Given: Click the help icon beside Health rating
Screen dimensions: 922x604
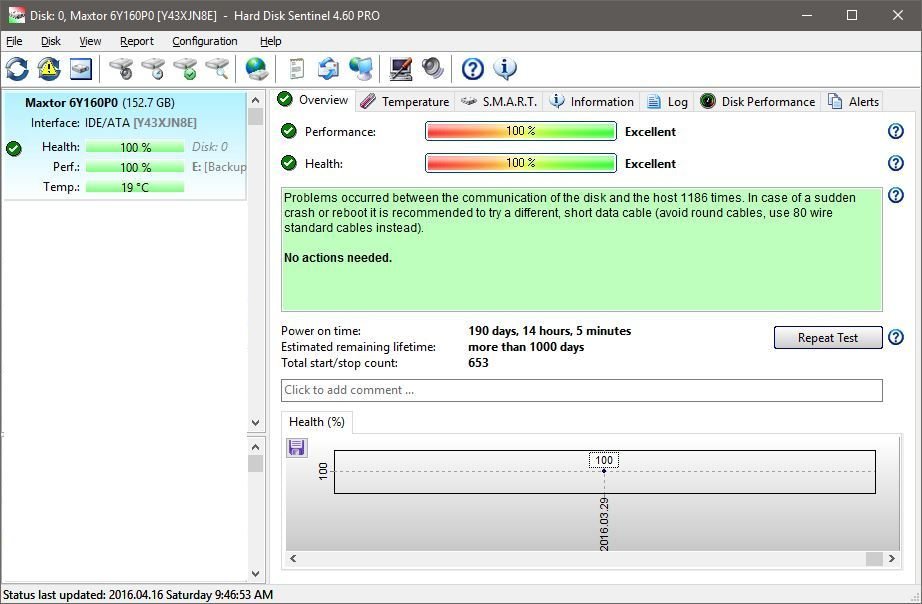Looking at the screenshot, I should point(896,163).
